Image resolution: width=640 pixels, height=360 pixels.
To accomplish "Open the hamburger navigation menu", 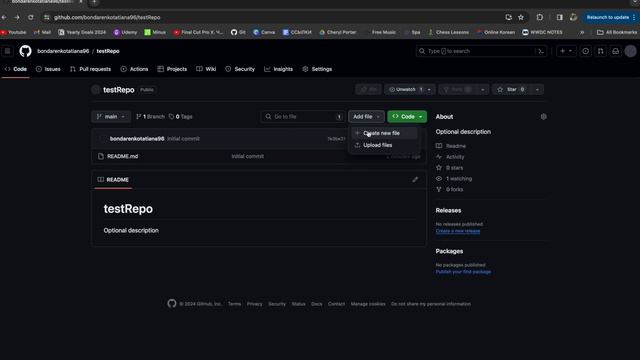I will (7, 51).
